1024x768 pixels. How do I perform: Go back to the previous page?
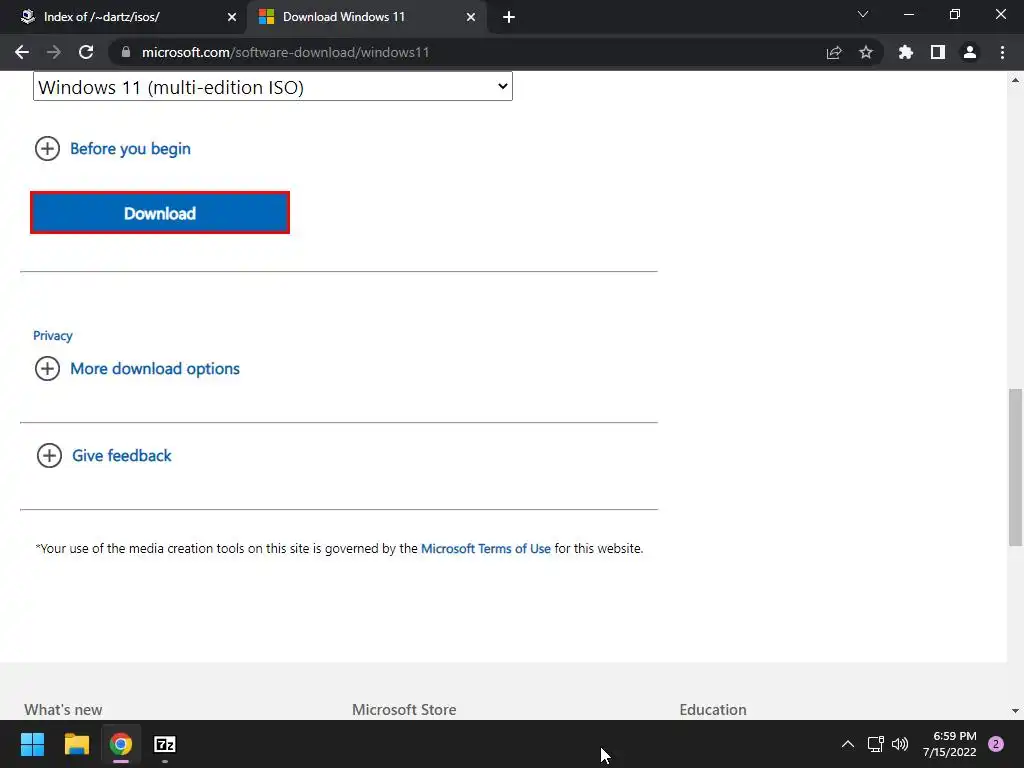(22, 52)
